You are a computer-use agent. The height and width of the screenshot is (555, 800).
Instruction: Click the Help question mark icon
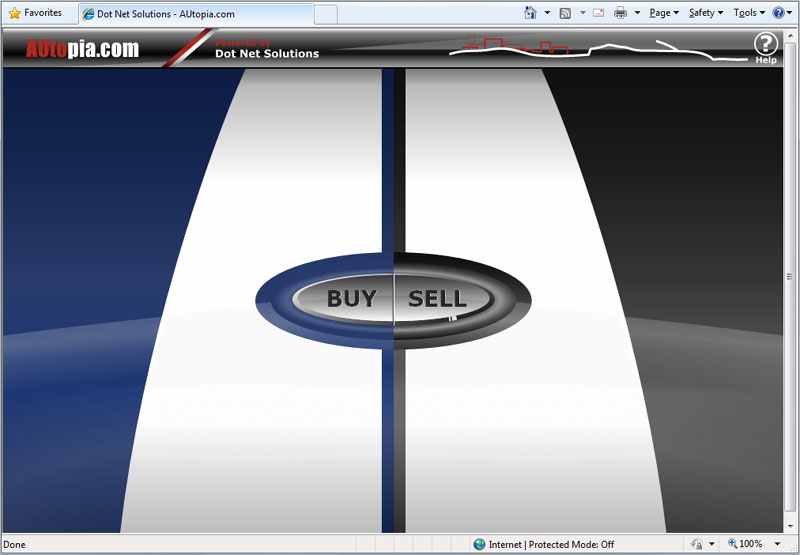(x=765, y=44)
